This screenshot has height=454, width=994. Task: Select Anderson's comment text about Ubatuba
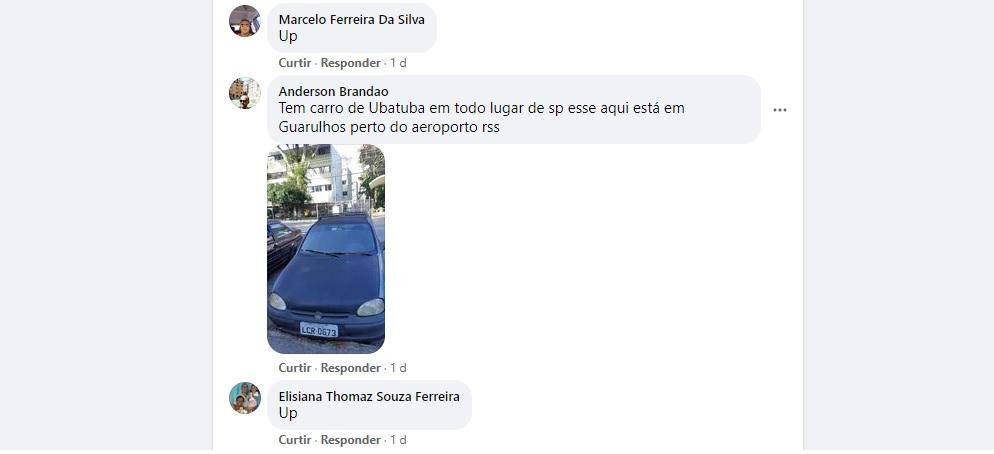point(482,117)
